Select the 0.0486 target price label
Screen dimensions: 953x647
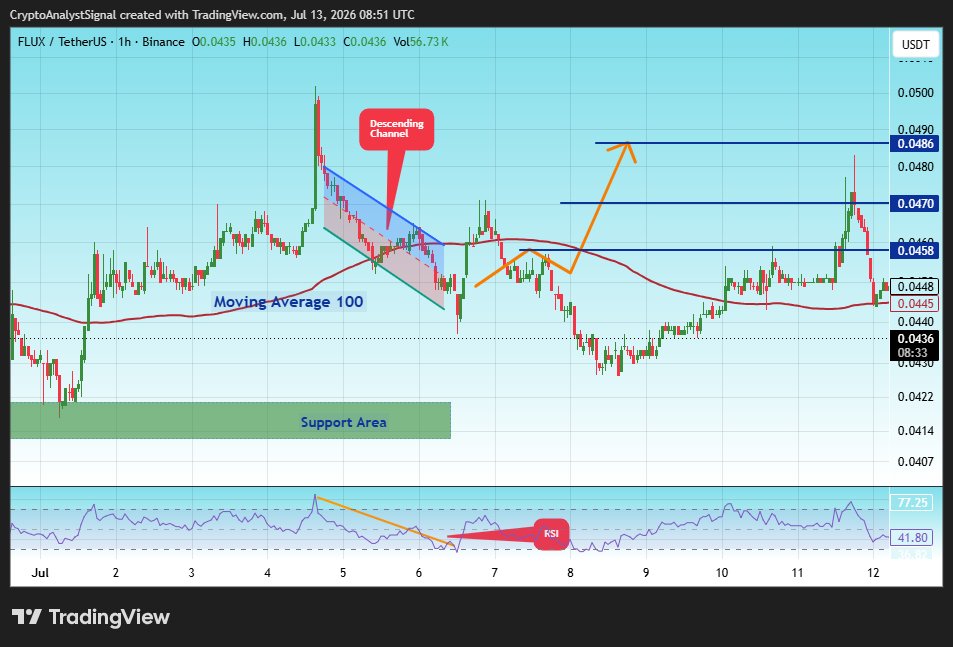click(915, 144)
